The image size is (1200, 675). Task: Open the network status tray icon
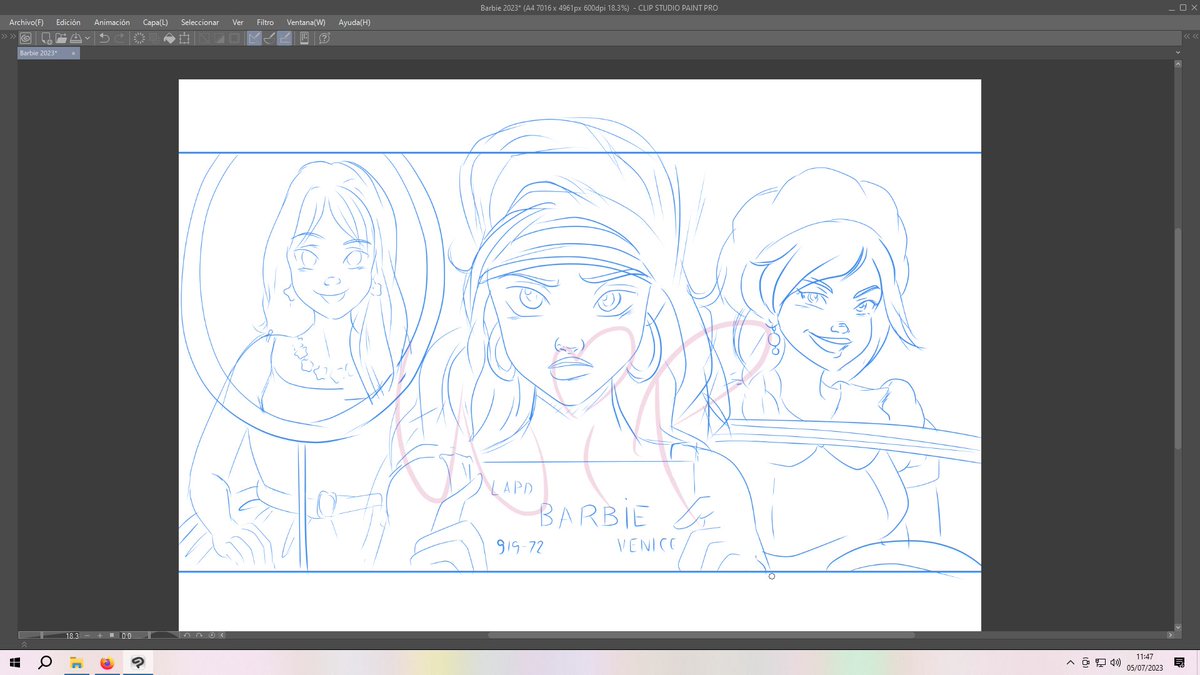pyautogui.click(x=1100, y=662)
